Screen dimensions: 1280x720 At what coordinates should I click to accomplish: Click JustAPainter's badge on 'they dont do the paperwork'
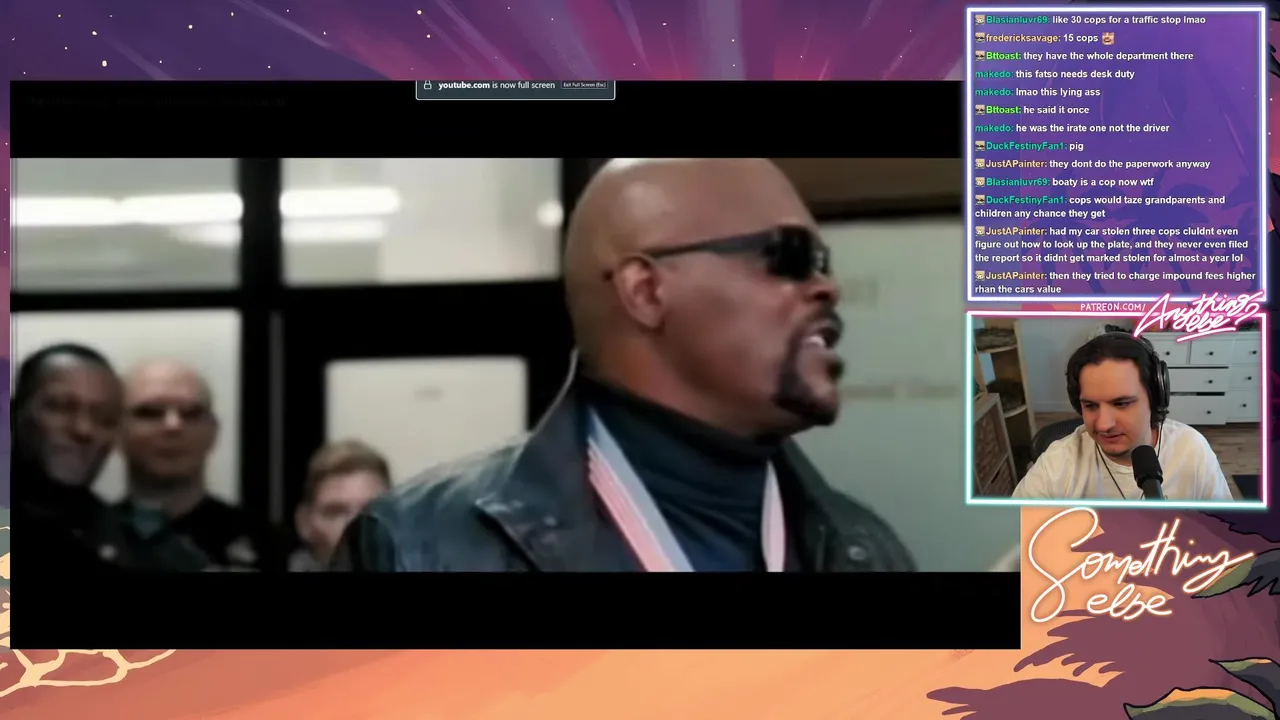point(980,164)
